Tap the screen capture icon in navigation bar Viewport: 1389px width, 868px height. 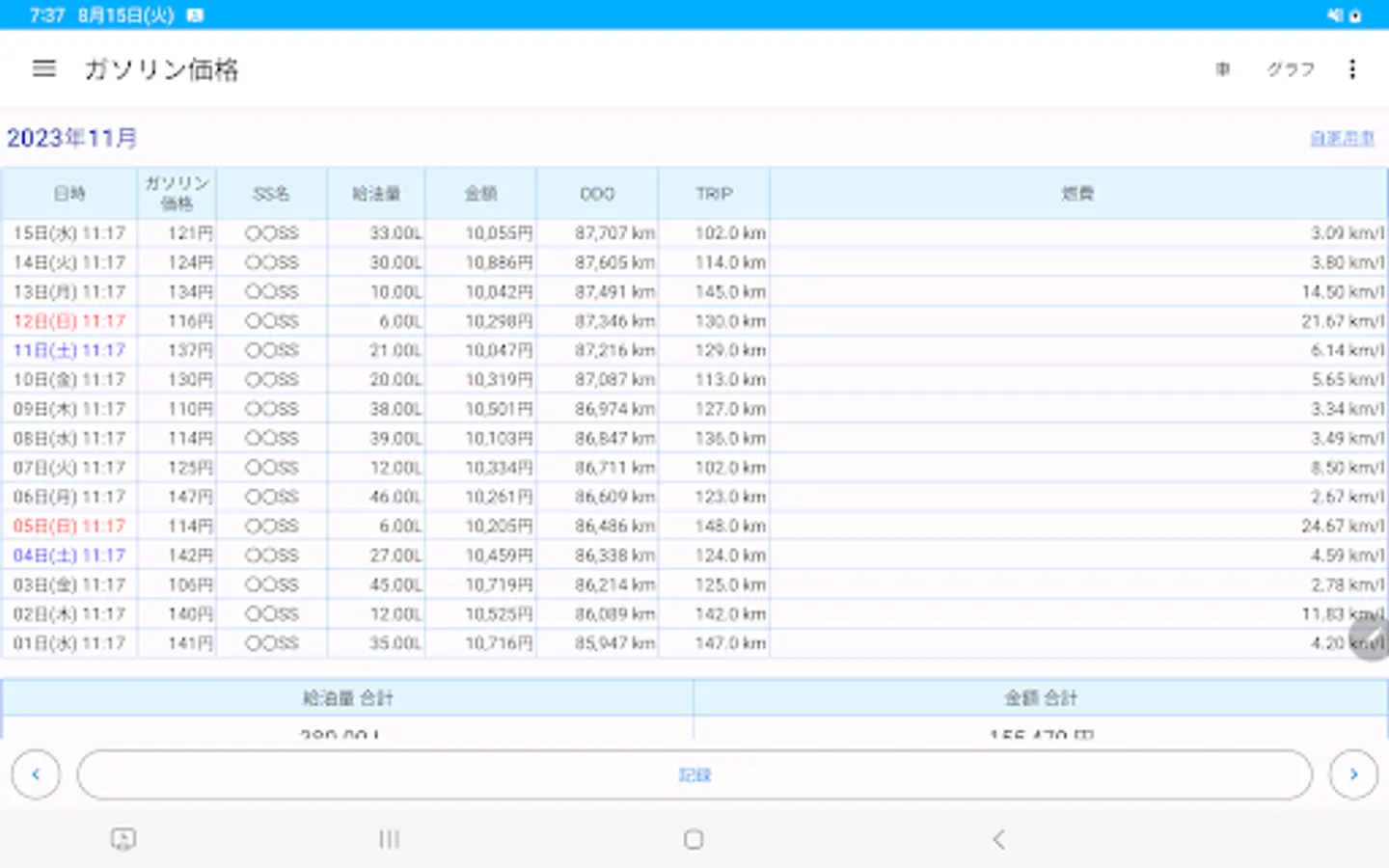click(123, 839)
